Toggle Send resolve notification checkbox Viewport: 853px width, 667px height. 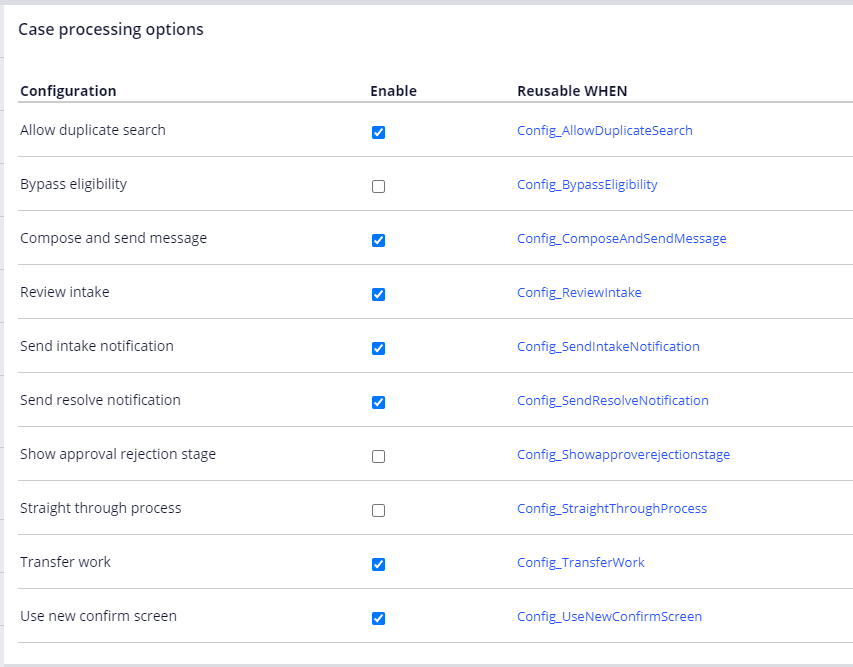coord(378,402)
